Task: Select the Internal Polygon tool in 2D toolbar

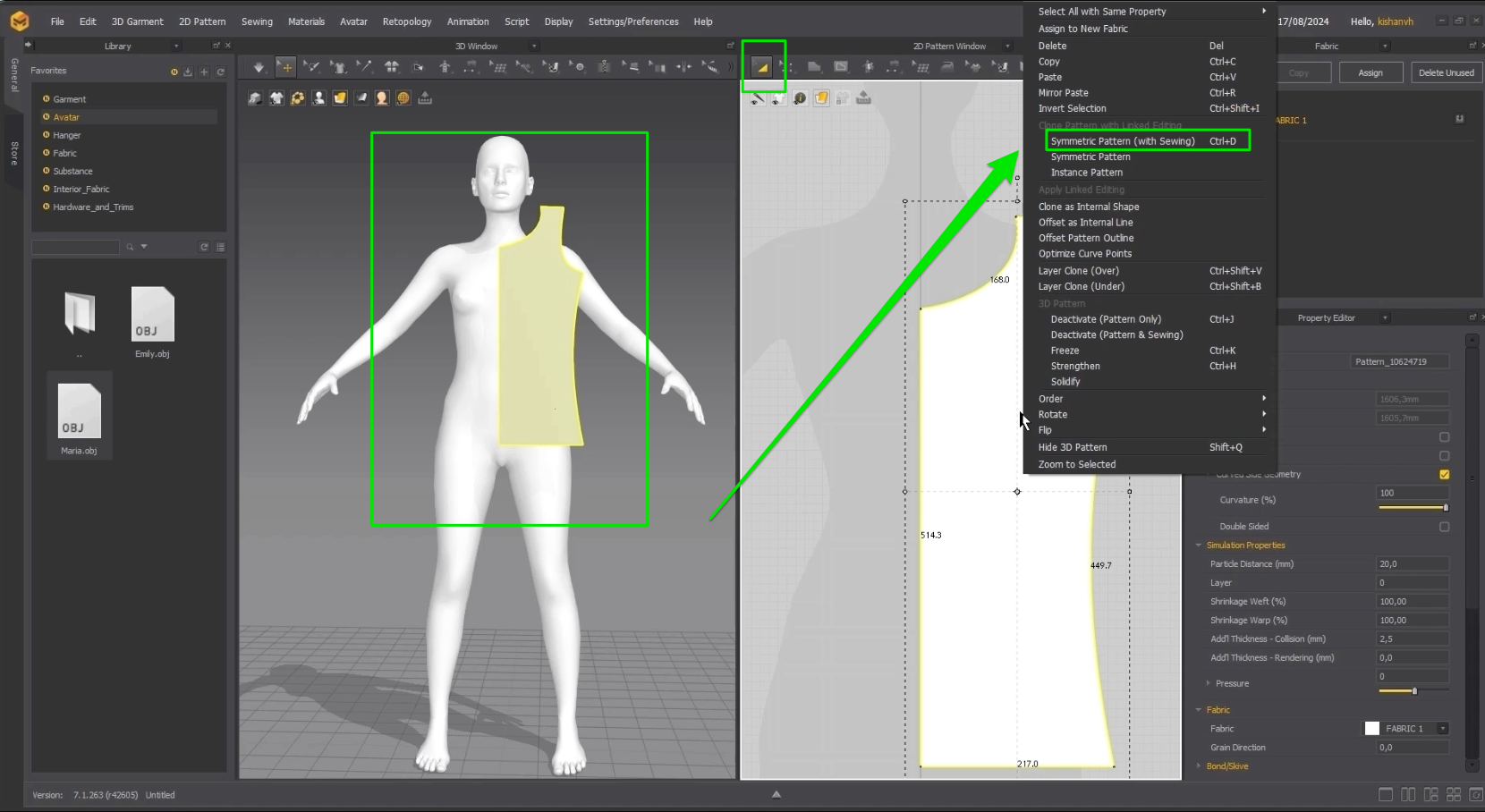Action: (841, 67)
